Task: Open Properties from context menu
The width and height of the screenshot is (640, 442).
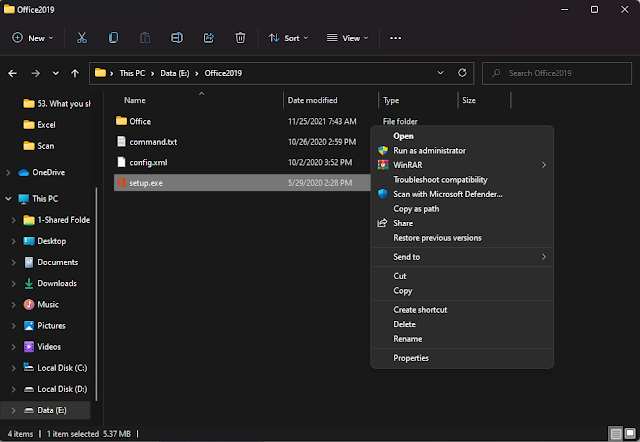Action: (x=462, y=358)
